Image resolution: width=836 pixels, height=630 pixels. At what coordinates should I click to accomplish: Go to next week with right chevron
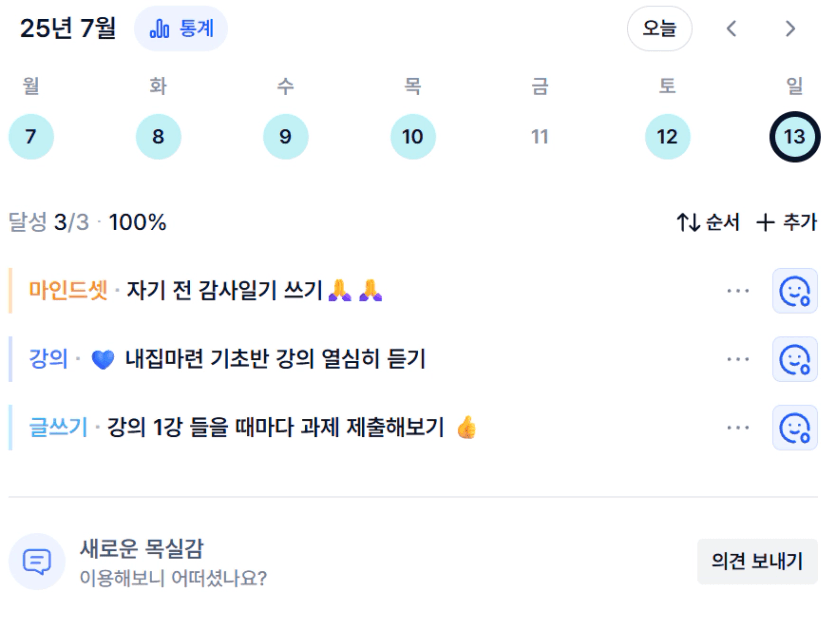[790, 29]
